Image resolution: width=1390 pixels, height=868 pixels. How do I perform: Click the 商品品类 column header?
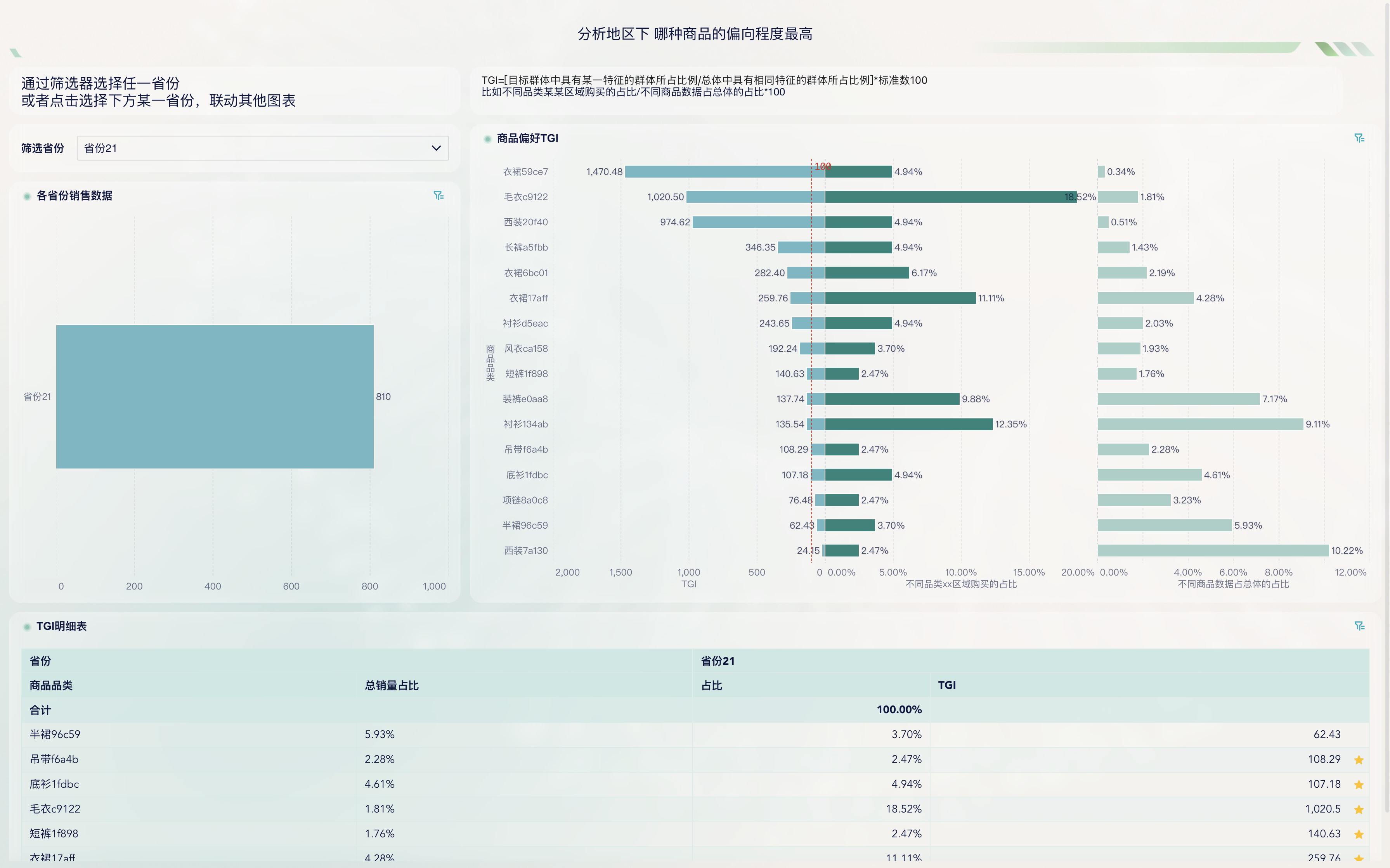[x=51, y=685]
